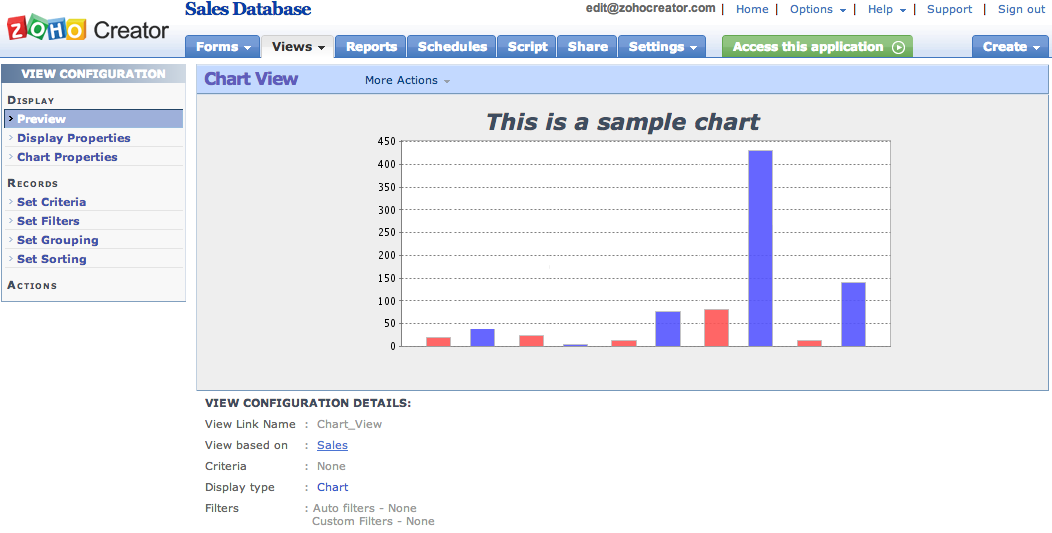Click the Sales link under View based on

332,445
